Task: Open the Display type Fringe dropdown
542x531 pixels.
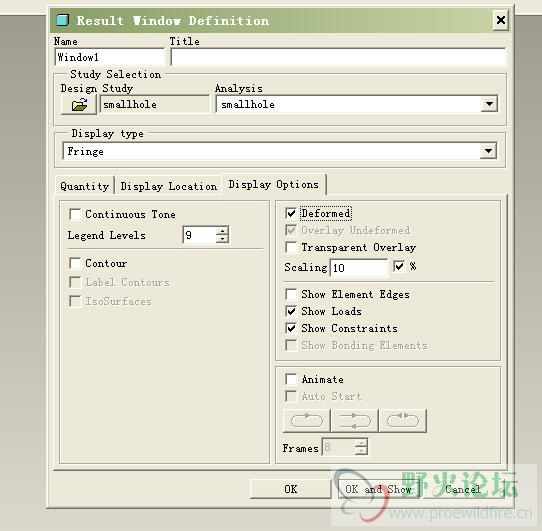Action: click(x=488, y=151)
